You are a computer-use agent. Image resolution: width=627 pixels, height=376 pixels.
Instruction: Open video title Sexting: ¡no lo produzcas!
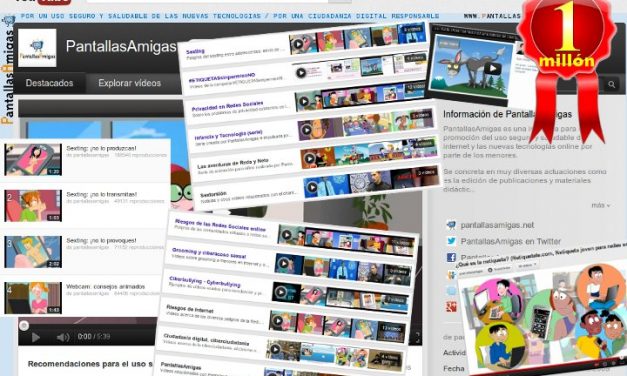click(101, 148)
